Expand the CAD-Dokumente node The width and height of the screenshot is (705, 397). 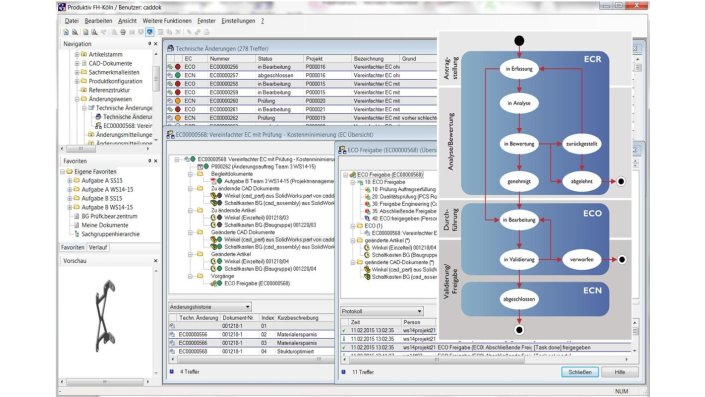(x=77, y=63)
